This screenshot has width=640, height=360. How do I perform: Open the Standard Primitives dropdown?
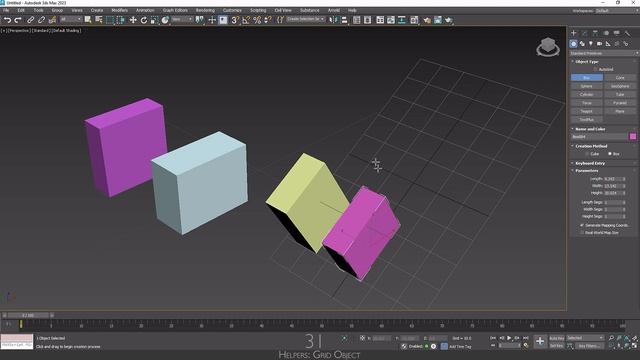[x=604, y=53]
